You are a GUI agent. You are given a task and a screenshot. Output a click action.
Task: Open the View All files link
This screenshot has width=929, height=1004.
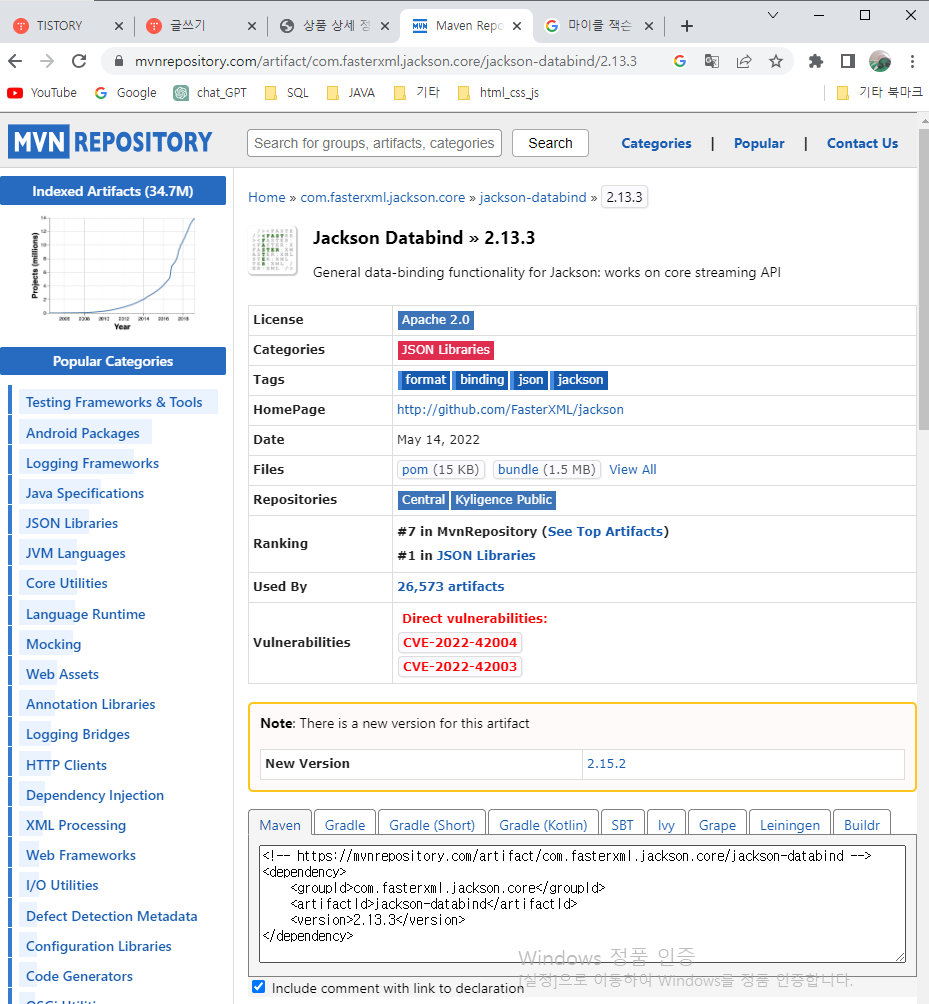point(633,469)
